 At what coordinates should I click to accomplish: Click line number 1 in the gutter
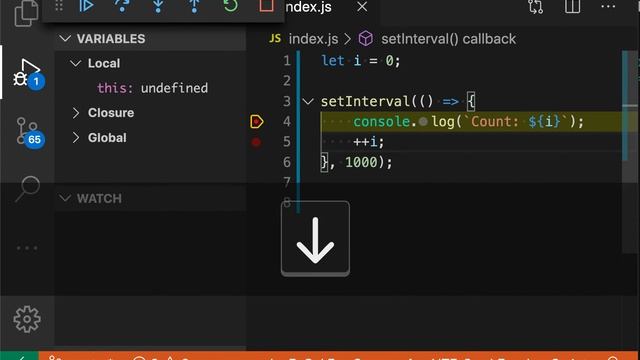click(x=287, y=61)
